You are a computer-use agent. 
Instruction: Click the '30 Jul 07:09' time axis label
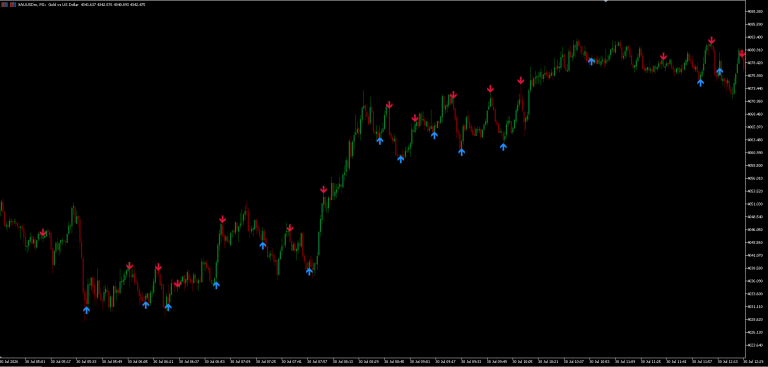click(x=240, y=362)
